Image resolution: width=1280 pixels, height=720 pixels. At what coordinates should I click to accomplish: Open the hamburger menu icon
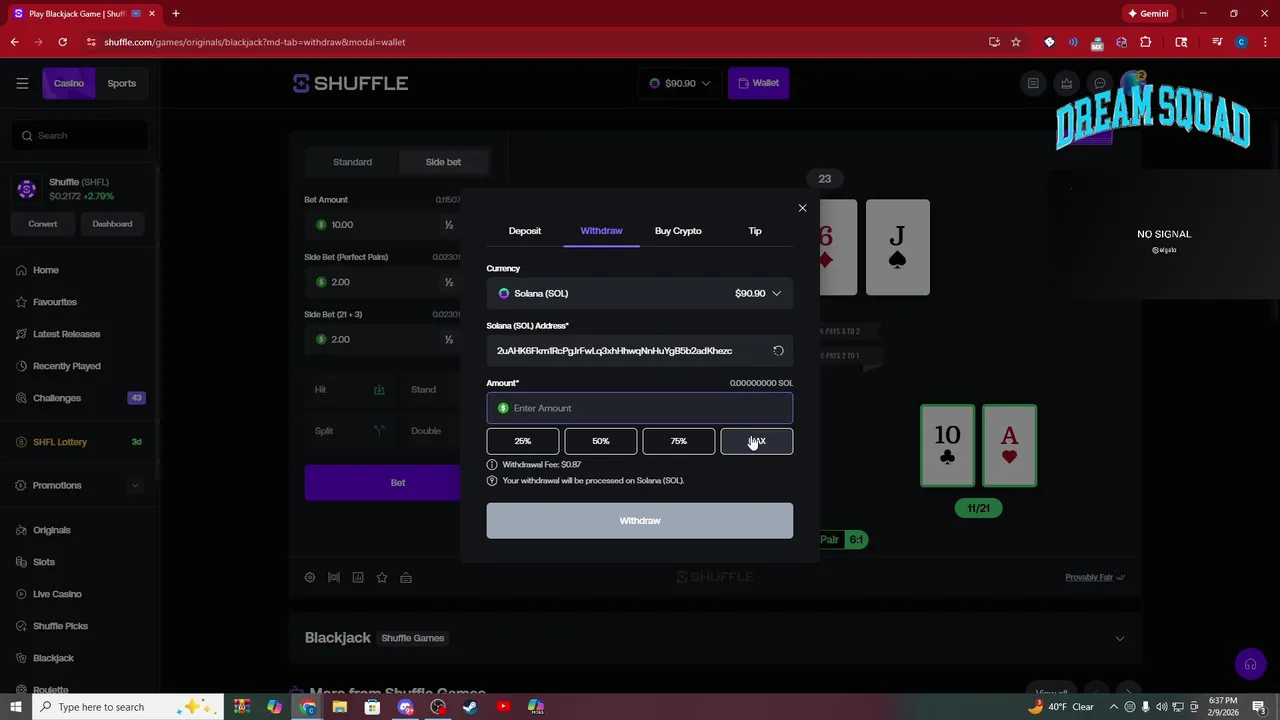(x=22, y=83)
